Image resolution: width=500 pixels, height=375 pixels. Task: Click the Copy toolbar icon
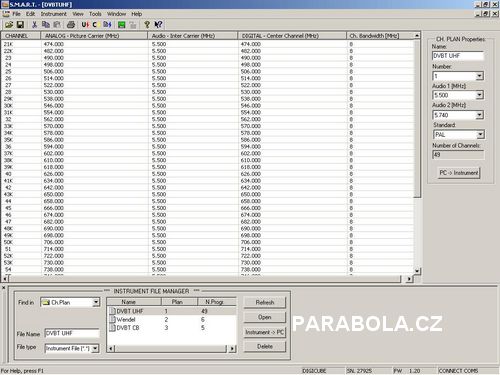(x=46, y=25)
